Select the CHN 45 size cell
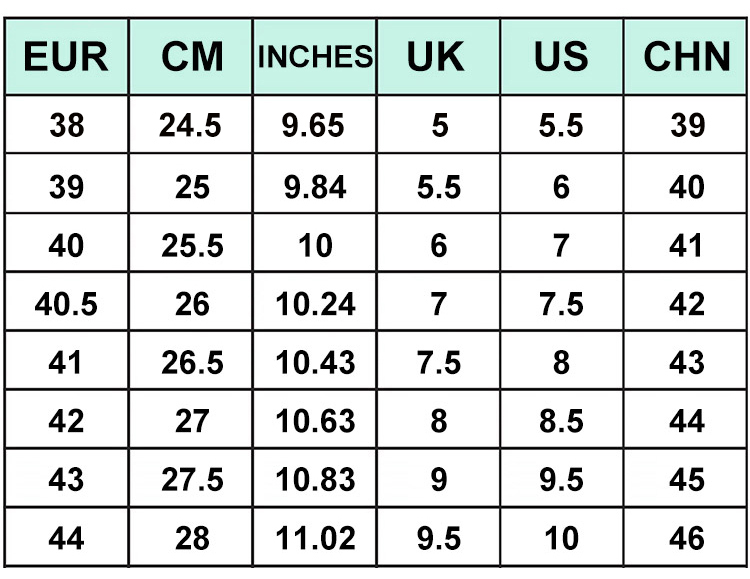 [687, 480]
